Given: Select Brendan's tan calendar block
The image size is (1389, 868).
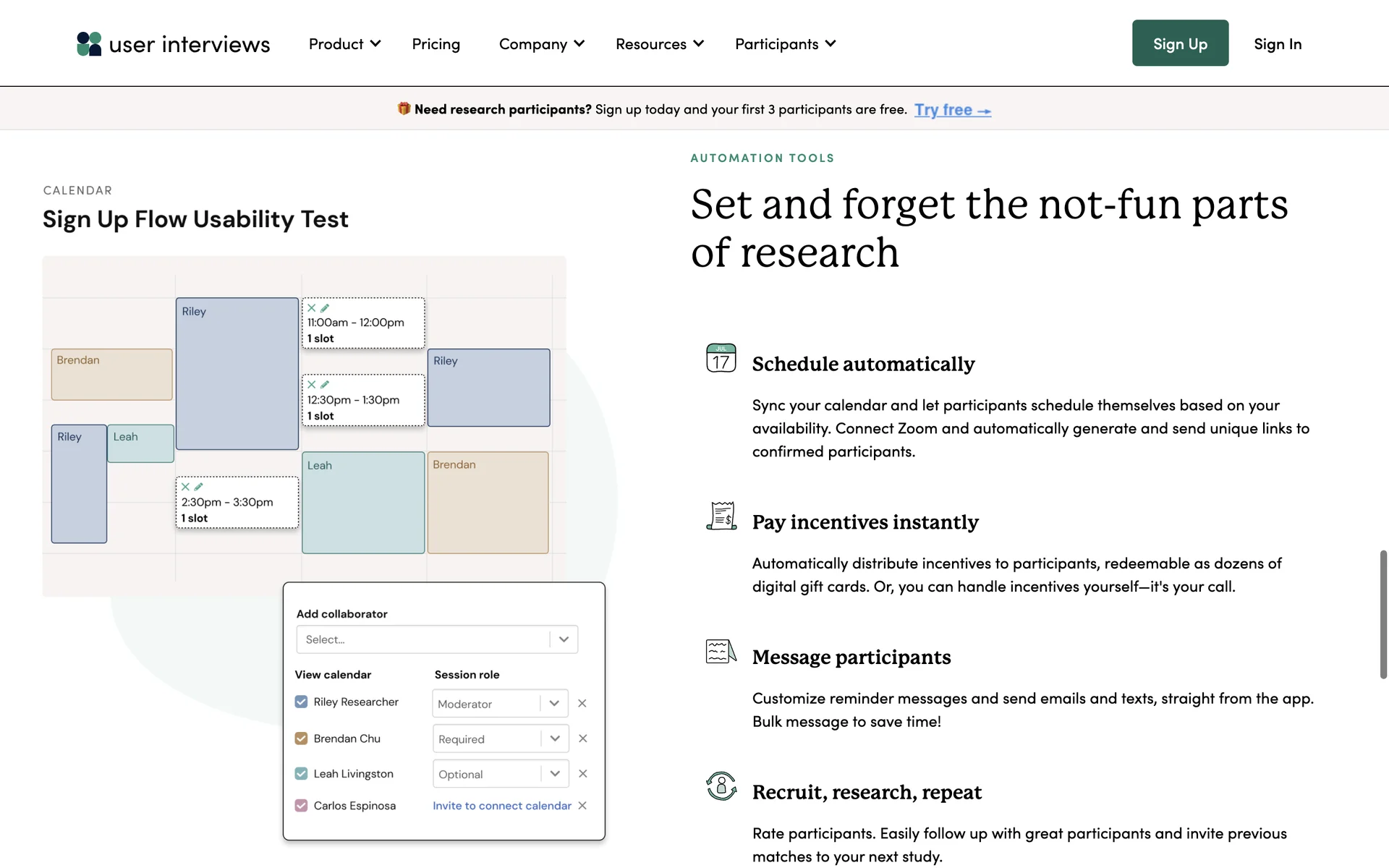Looking at the screenshot, I should click(111, 375).
